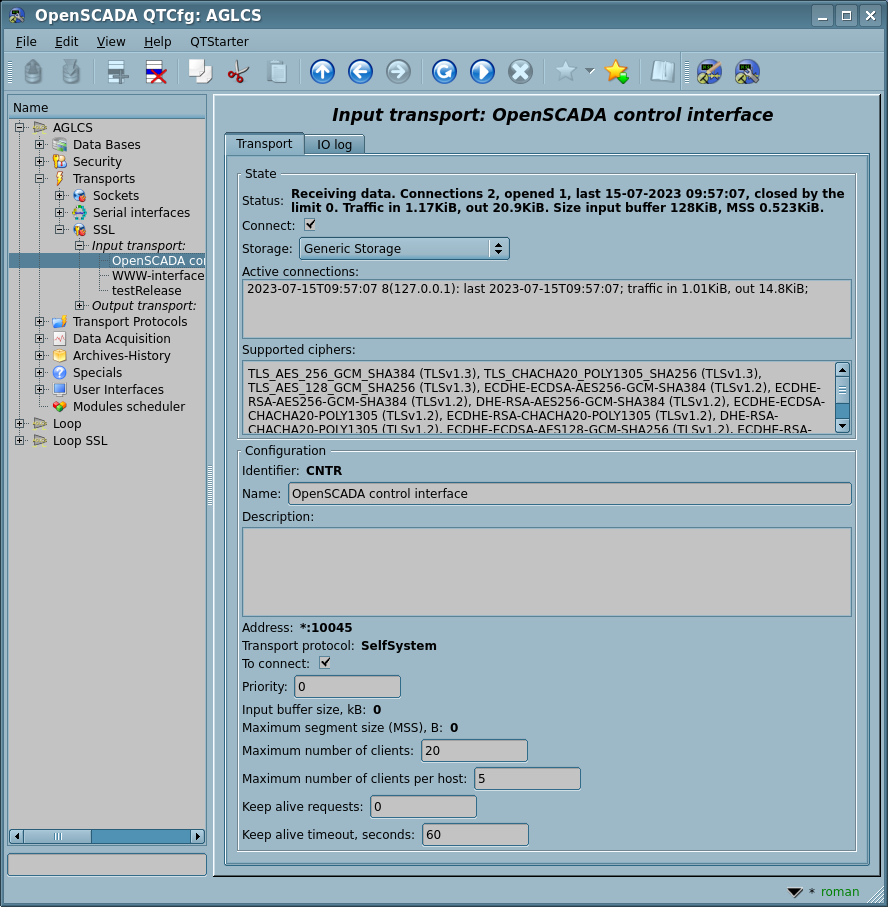Toggle the Connect checkbox in State

tap(311, 224)
